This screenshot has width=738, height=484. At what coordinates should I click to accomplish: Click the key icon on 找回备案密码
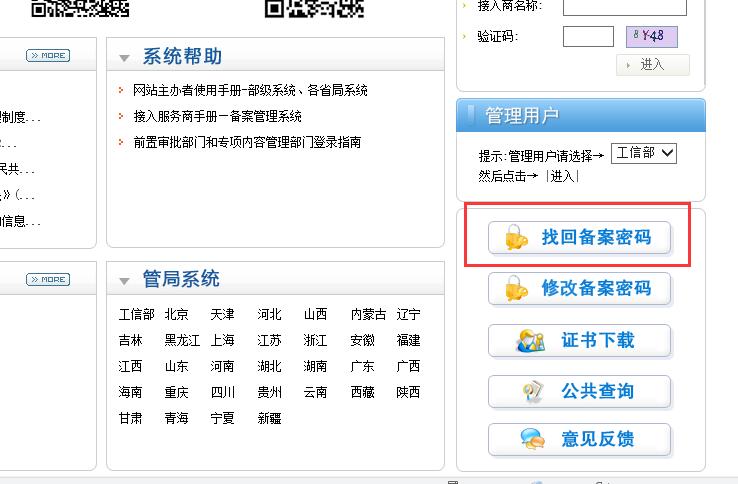click(x=516, y=238)
